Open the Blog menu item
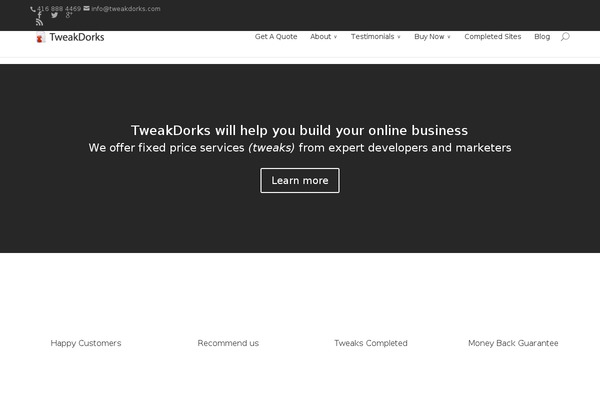Viewport: 600px width, 400px height. click(x=542, y=37)
